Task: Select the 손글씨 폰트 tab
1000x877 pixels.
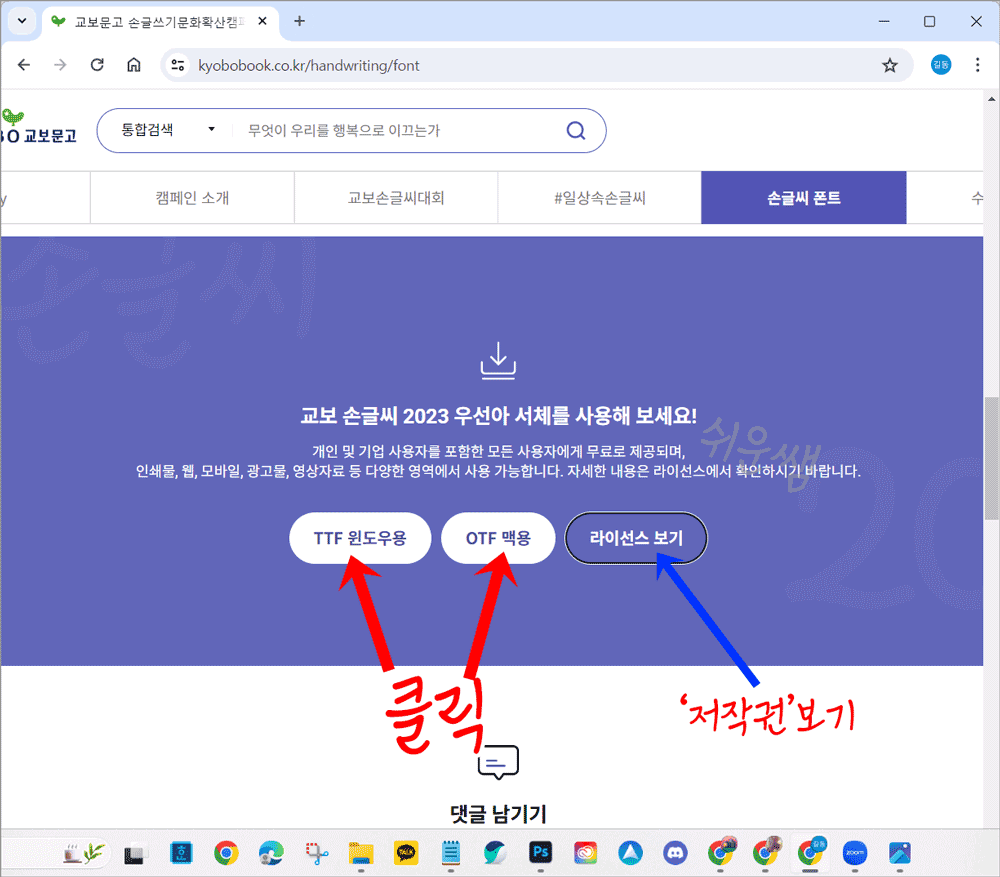Action: (x=804, y=197)
